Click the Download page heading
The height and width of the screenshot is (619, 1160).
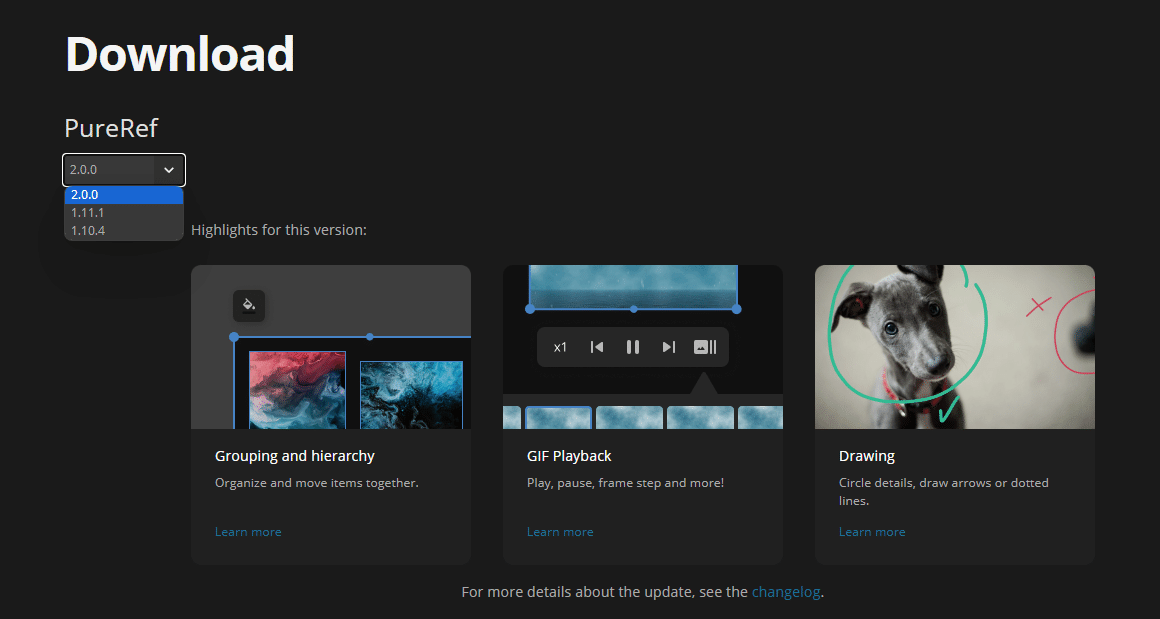click(x=180, y=54)
